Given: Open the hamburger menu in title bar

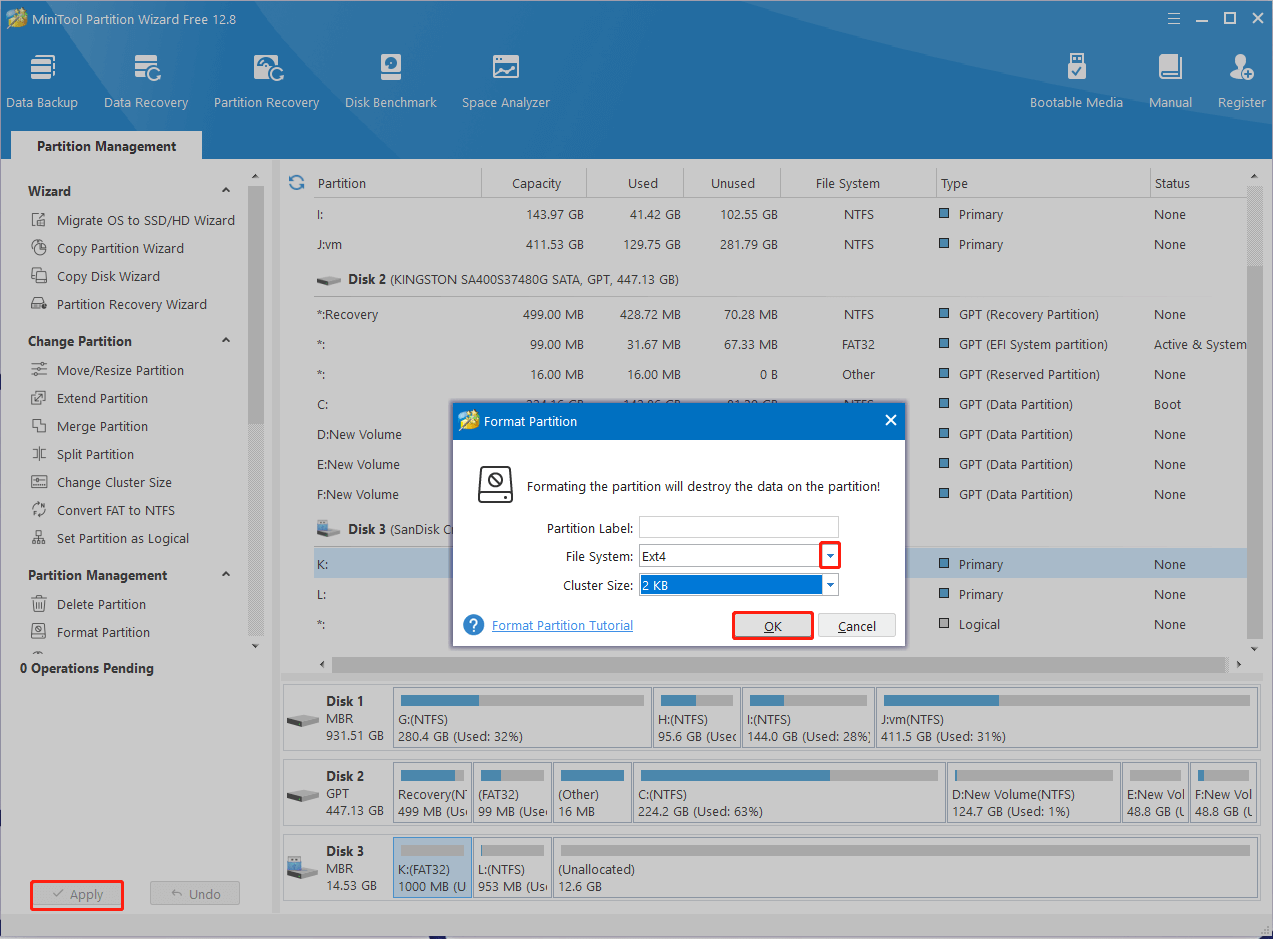Looking at the screenshot, I should (1175, 18).
